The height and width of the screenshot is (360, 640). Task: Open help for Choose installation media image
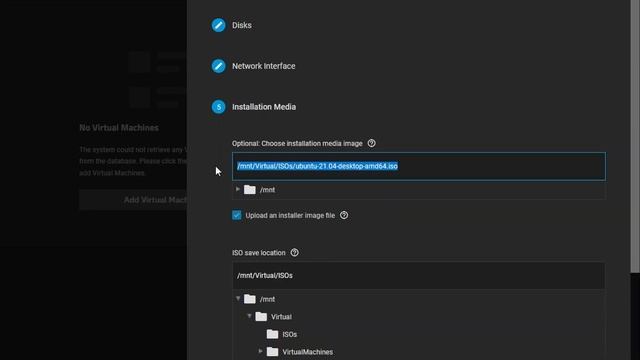point(371,143)
